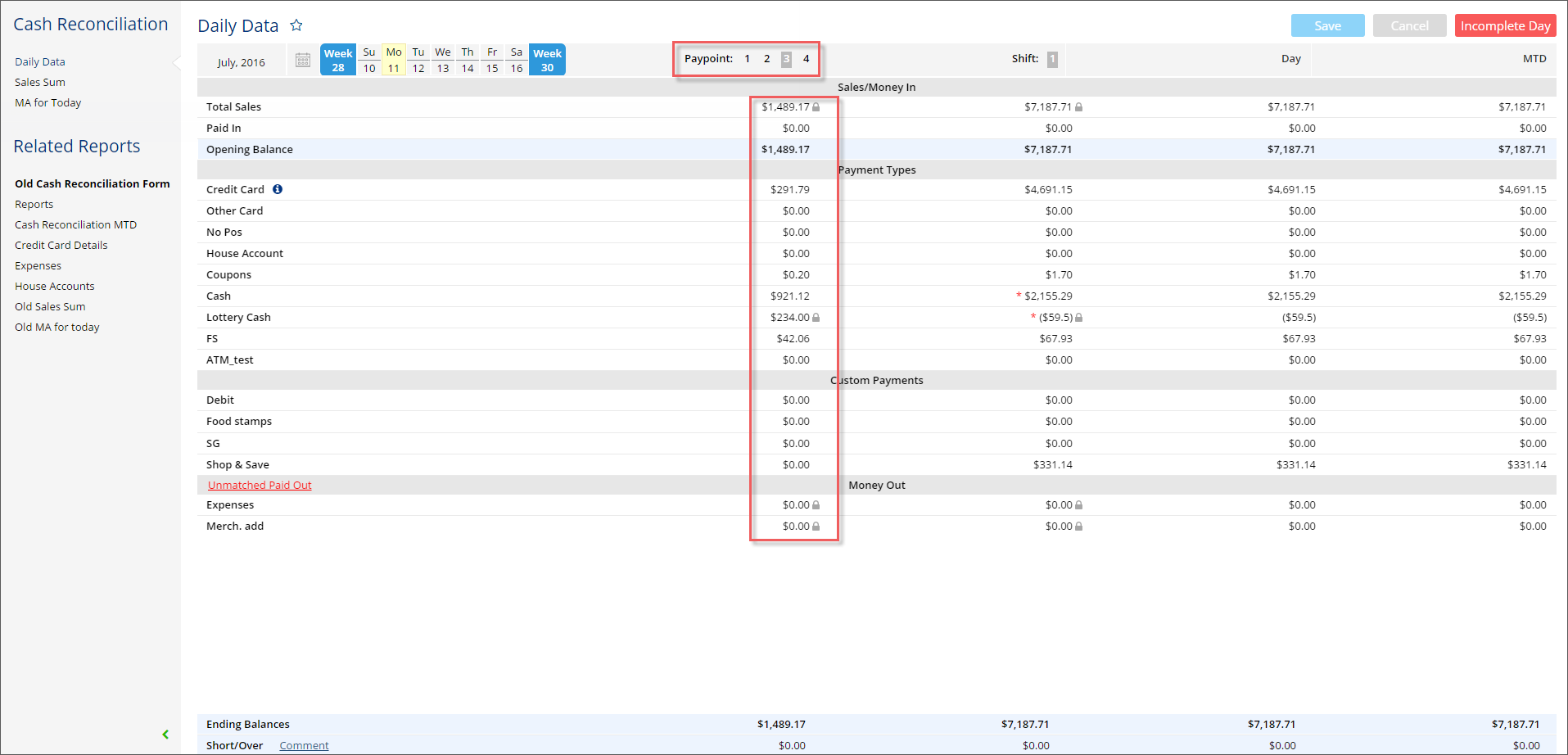
Task: Click the lock icon beside Merch. add value
Action: (x=816, y=526)
